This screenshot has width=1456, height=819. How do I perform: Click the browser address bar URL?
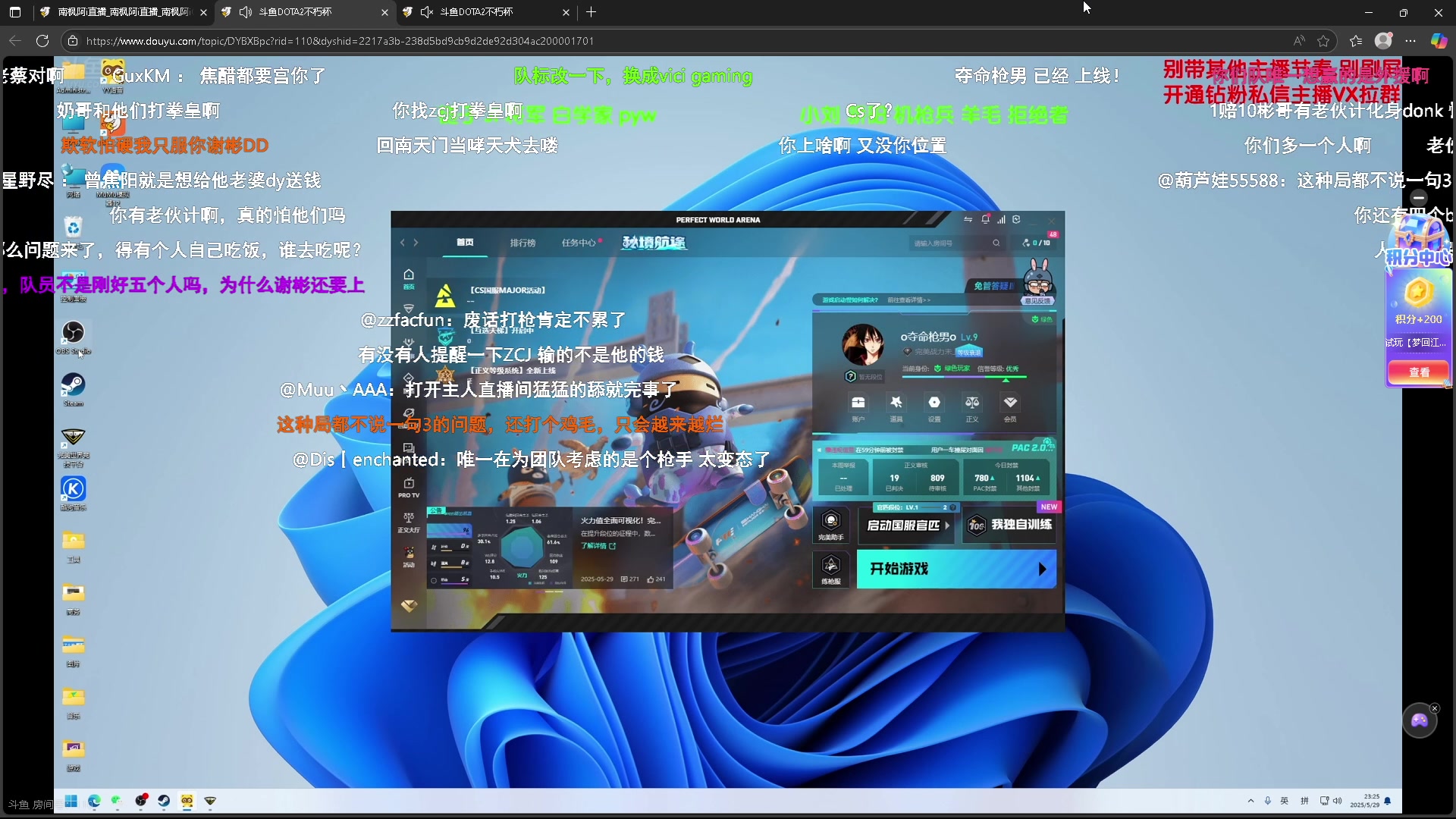coord(340,41)
